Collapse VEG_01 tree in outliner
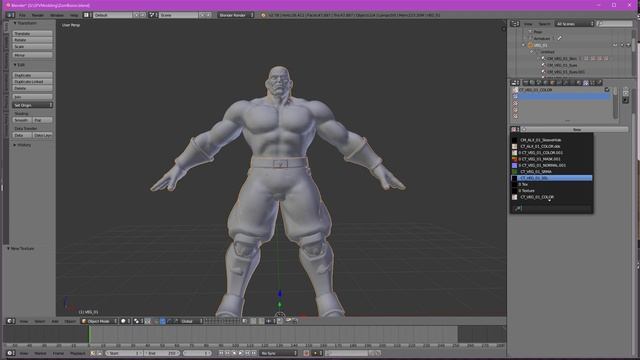The height and width of the screenshot is (360, 640). coord(524,45)
